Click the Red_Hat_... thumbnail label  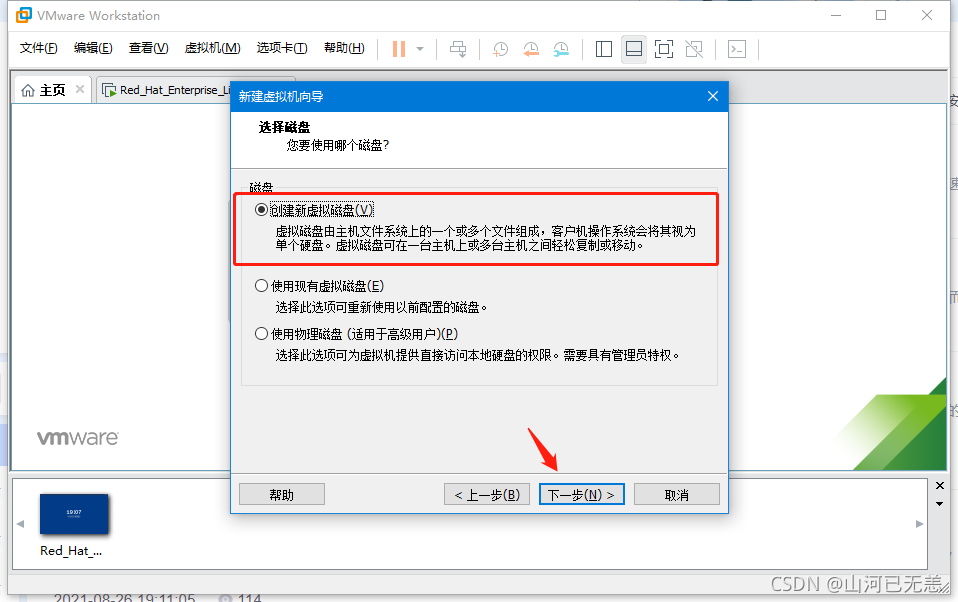click(x=71, y=551)
